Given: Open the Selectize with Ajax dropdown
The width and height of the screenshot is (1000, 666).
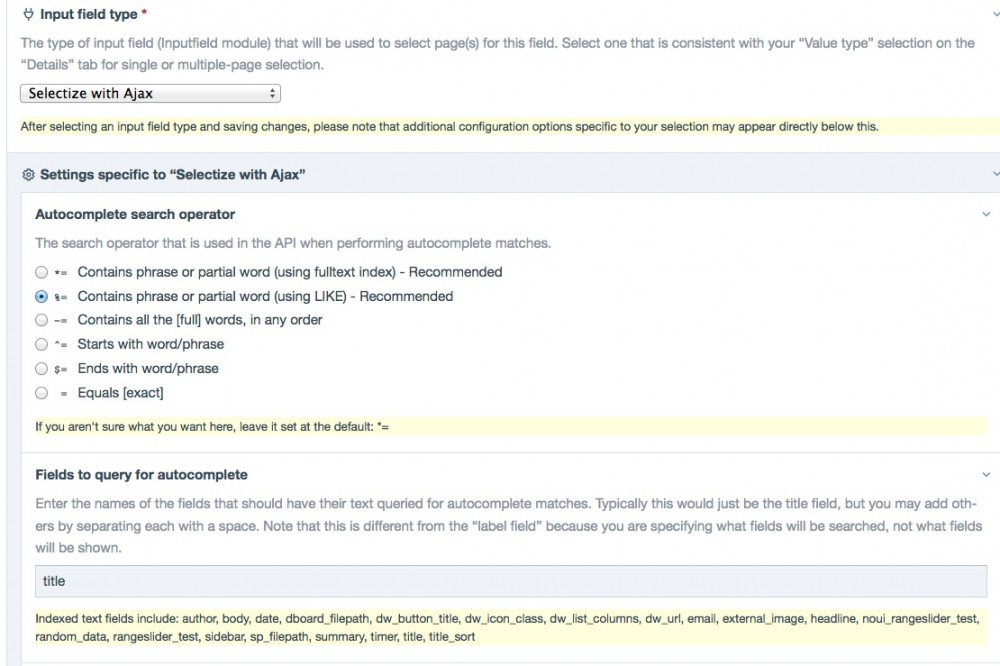Looking at the screenshot, I should coord(150,94).
